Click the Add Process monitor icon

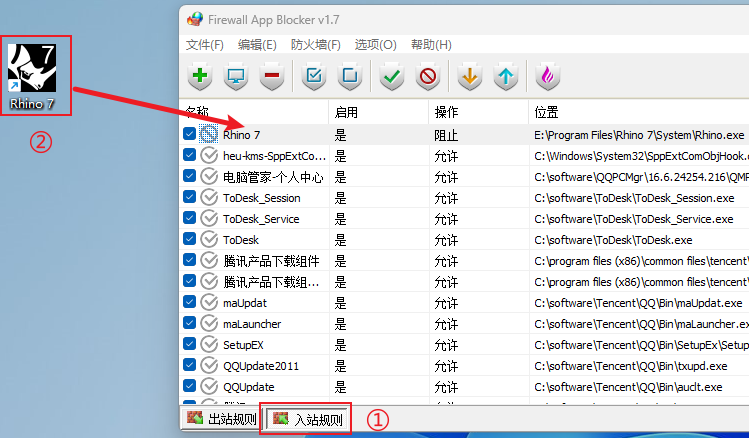pos(236,76)
